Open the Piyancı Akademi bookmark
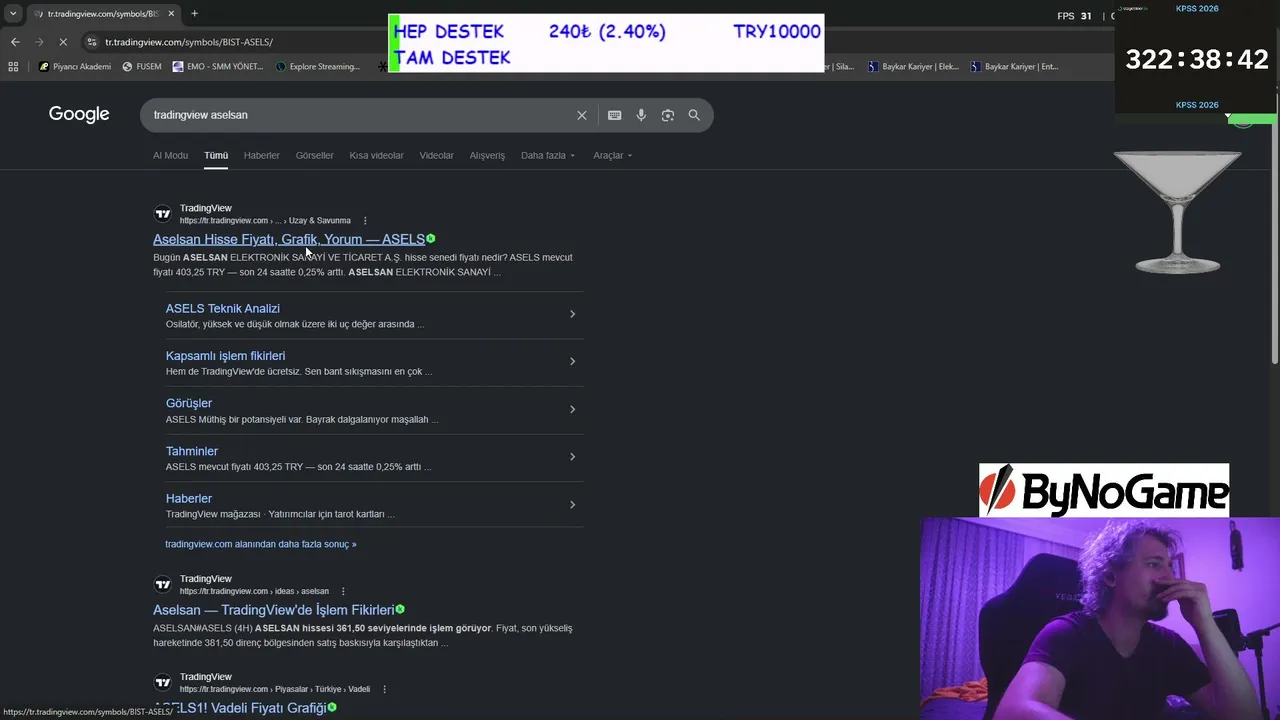The image size is (1280, 720). click(x=75, y=67)
